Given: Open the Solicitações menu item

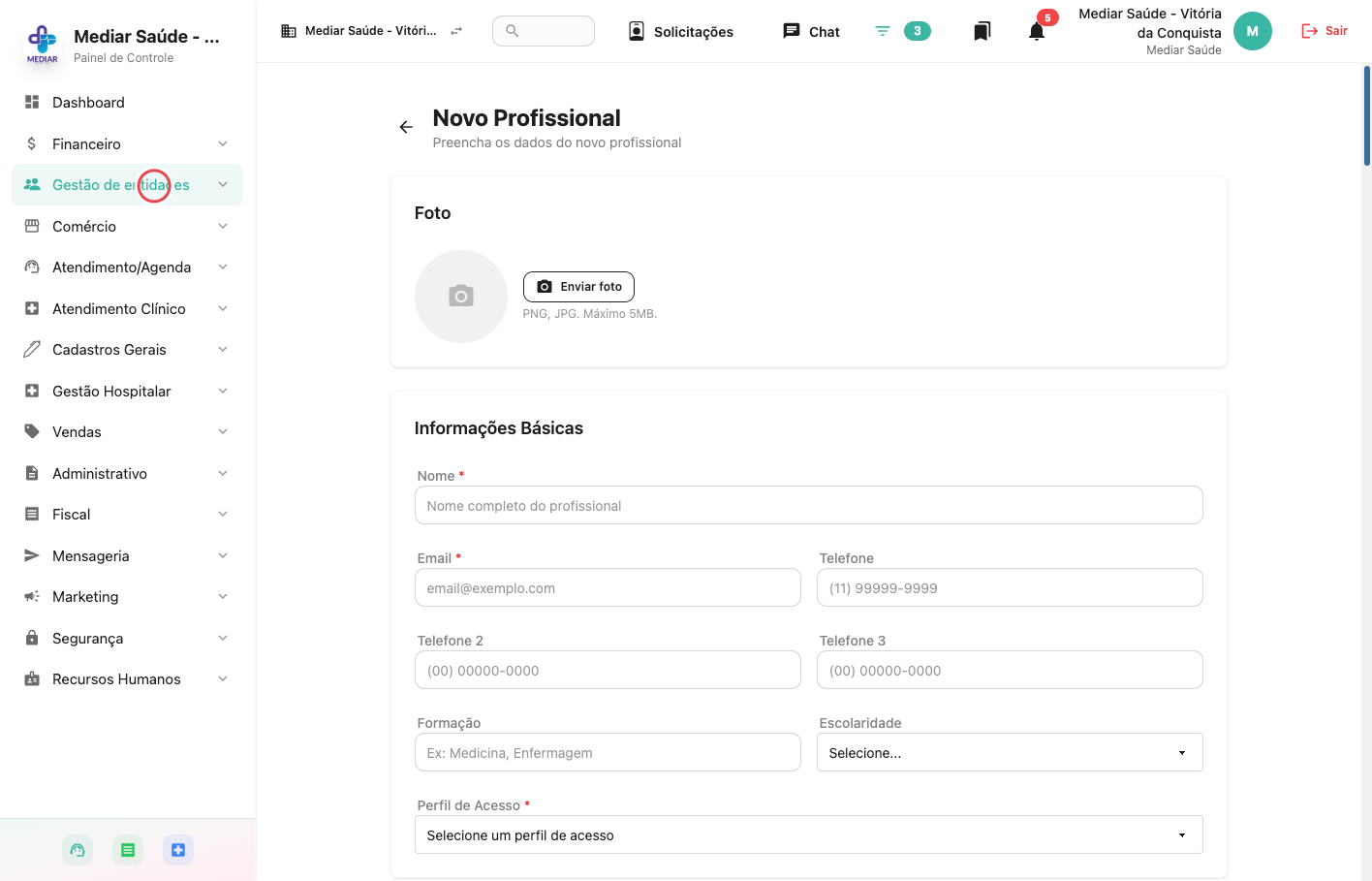Looking at the screenshot, I should (680, 31).
